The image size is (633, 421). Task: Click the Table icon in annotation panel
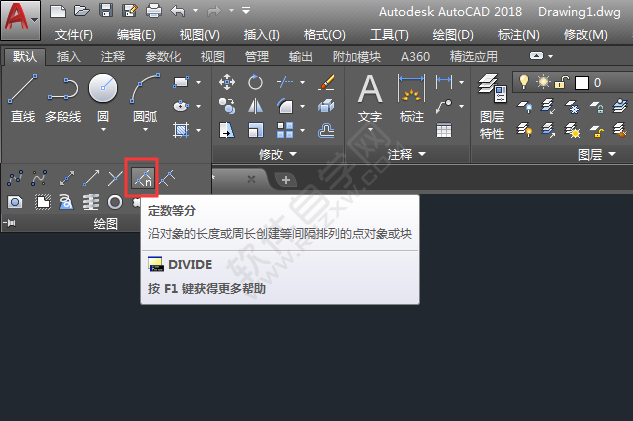[444, 131]
